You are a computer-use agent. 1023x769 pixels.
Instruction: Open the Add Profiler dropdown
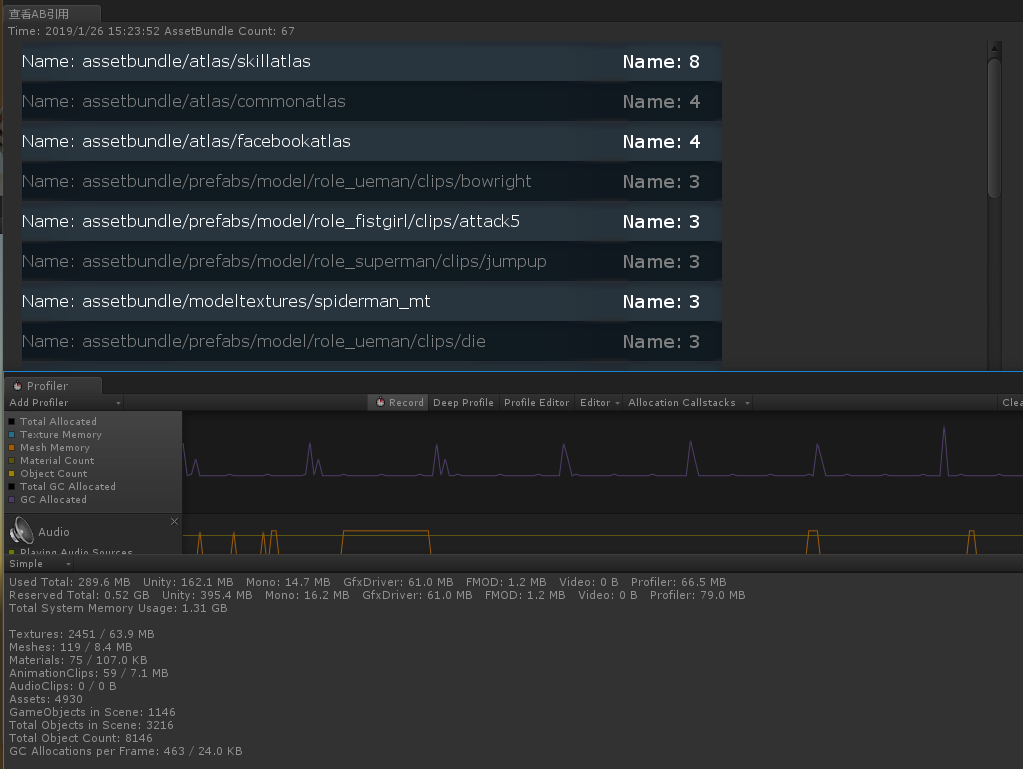tap(64, 403)
